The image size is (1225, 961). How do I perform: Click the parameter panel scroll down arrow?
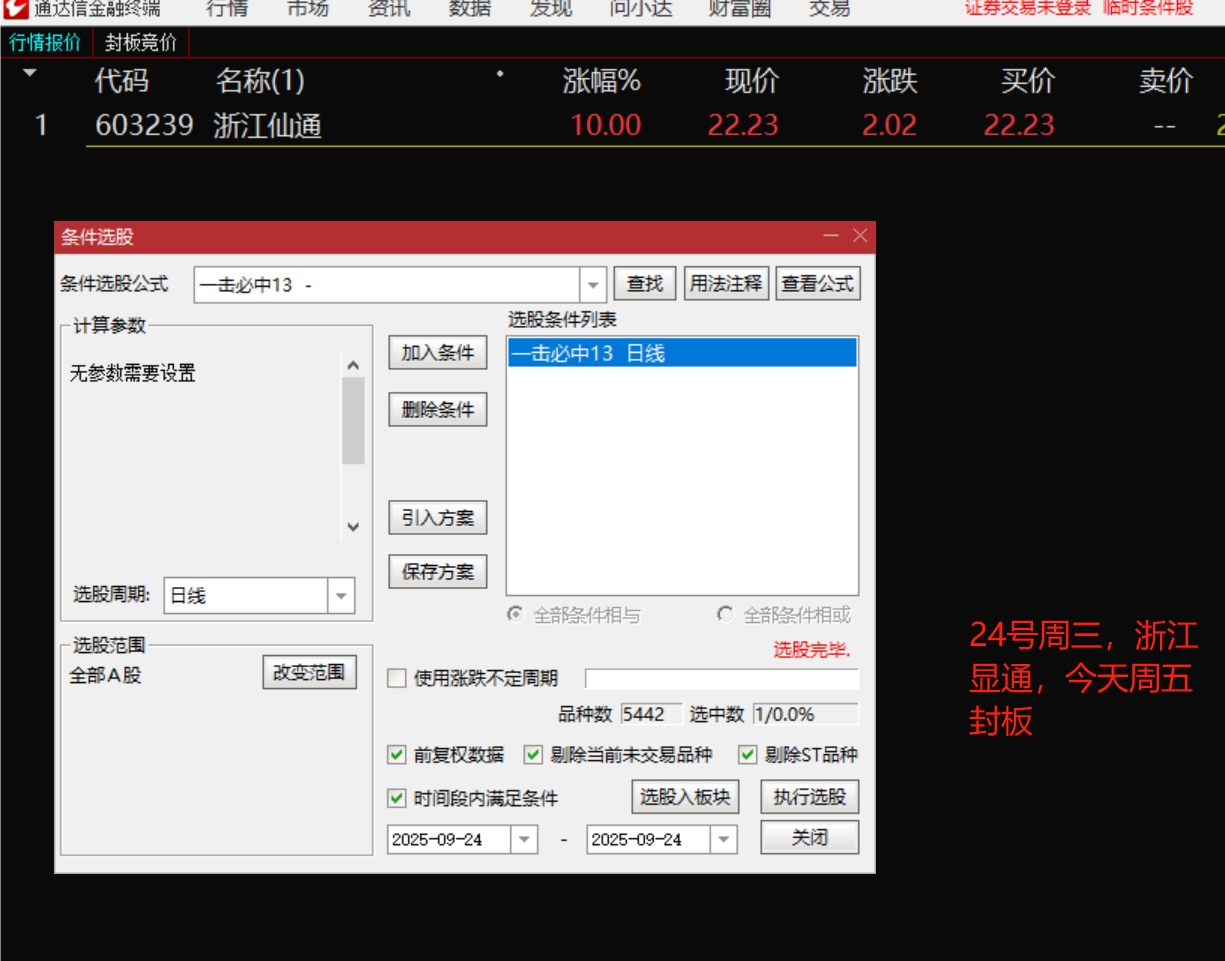[x=353, y=527]
